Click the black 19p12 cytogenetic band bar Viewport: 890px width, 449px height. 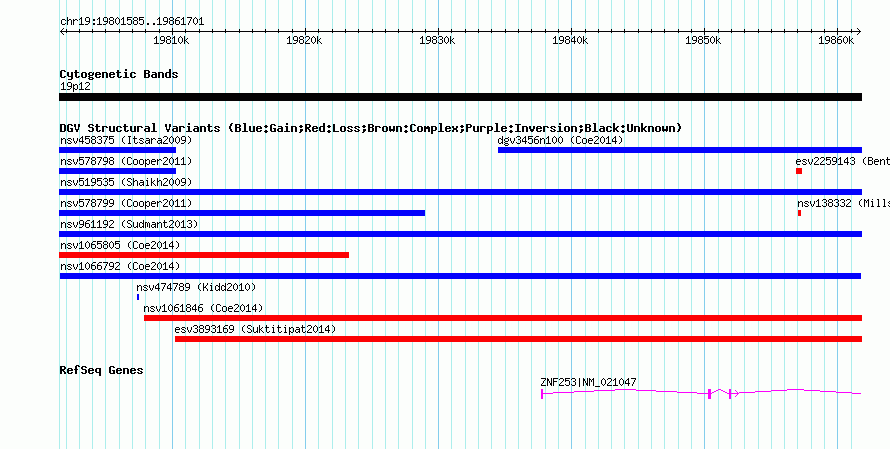pyautogui.click(x=460, y=97)
